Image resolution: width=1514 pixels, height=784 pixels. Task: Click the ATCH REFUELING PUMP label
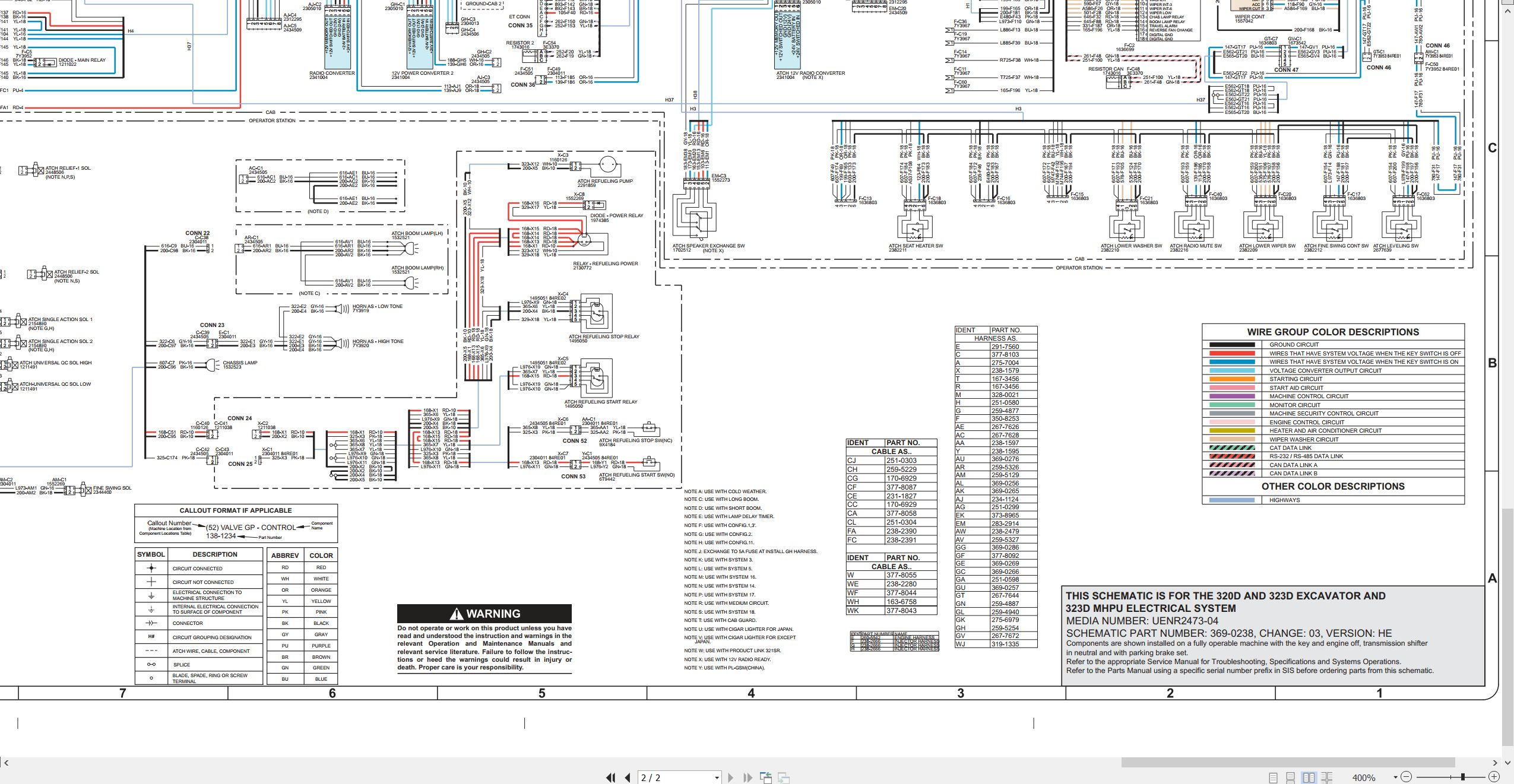coord(605,181)
